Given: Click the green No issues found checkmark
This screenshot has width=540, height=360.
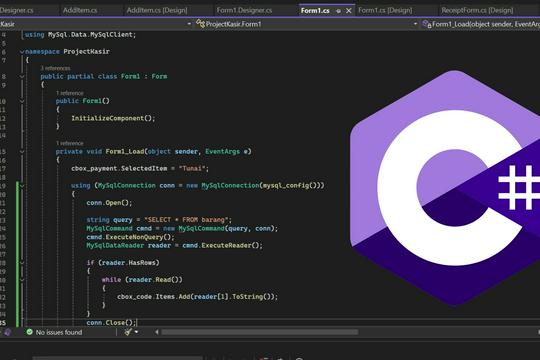Looking at the screenshot, I should (x=30, y=332).
